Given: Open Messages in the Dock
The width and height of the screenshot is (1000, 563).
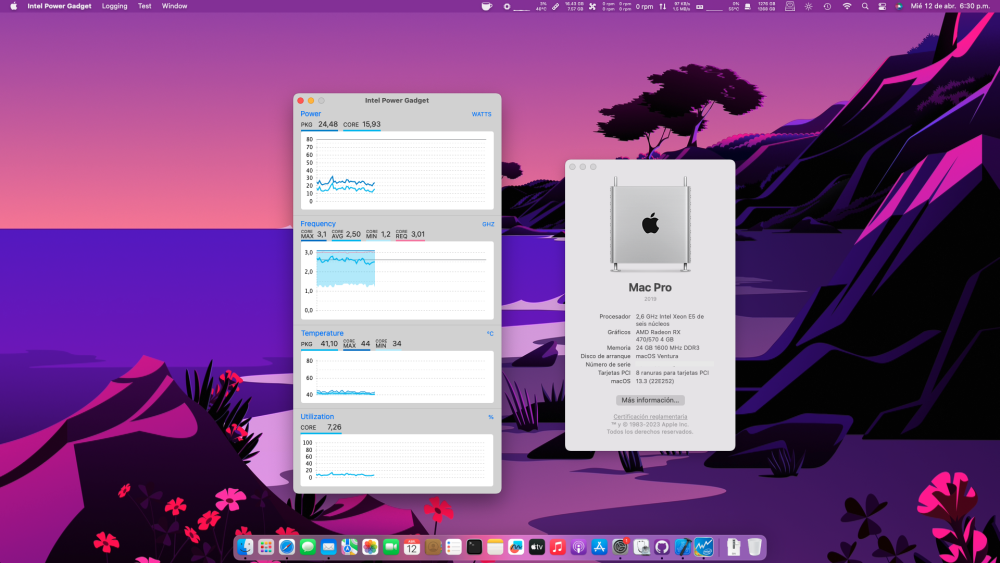Looking at the screenshot, I should tap(308, 547).
